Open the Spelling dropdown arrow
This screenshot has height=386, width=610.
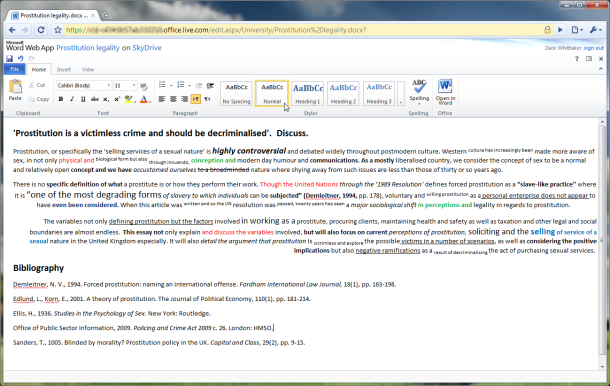tap(419, 104)
